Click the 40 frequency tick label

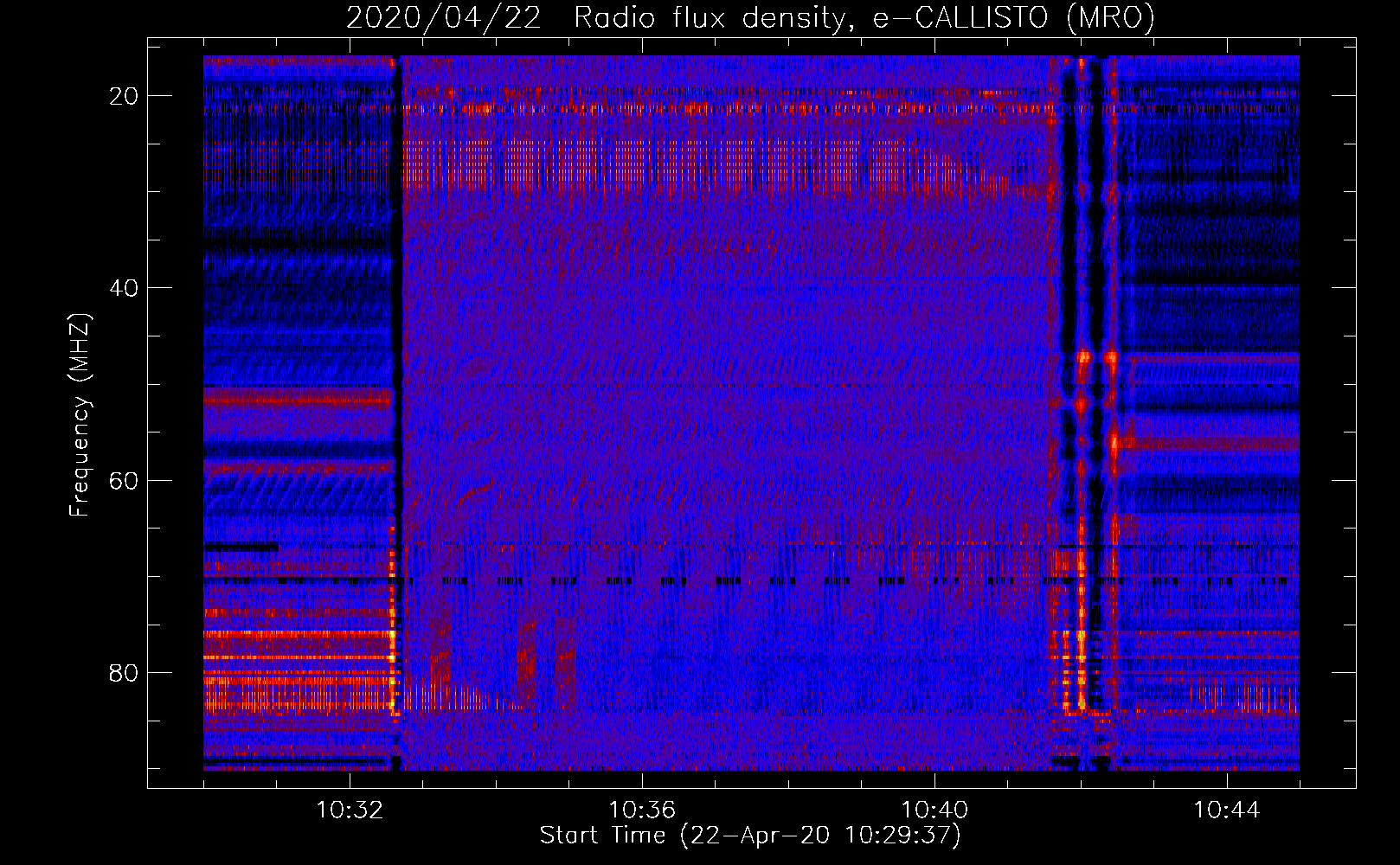point(124,288)
